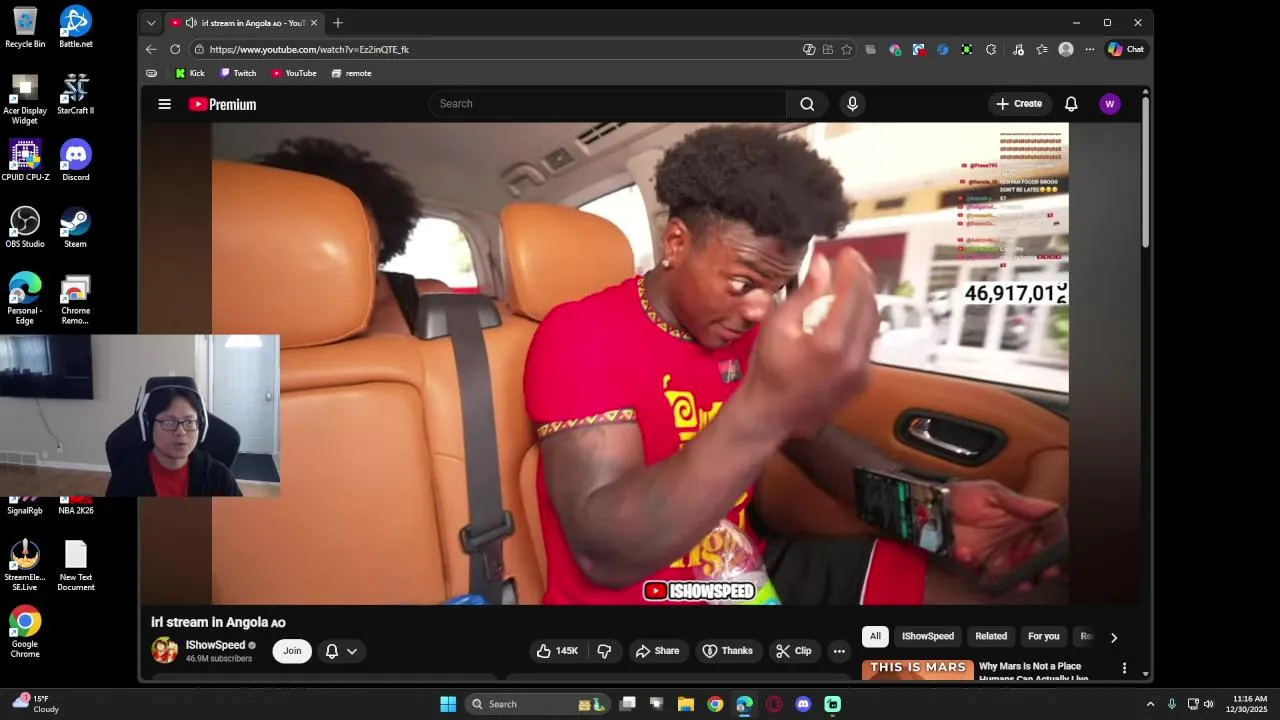1280x720 pixels.
Task: Expand notification options chevron next to bell
Action: point(352,651)
